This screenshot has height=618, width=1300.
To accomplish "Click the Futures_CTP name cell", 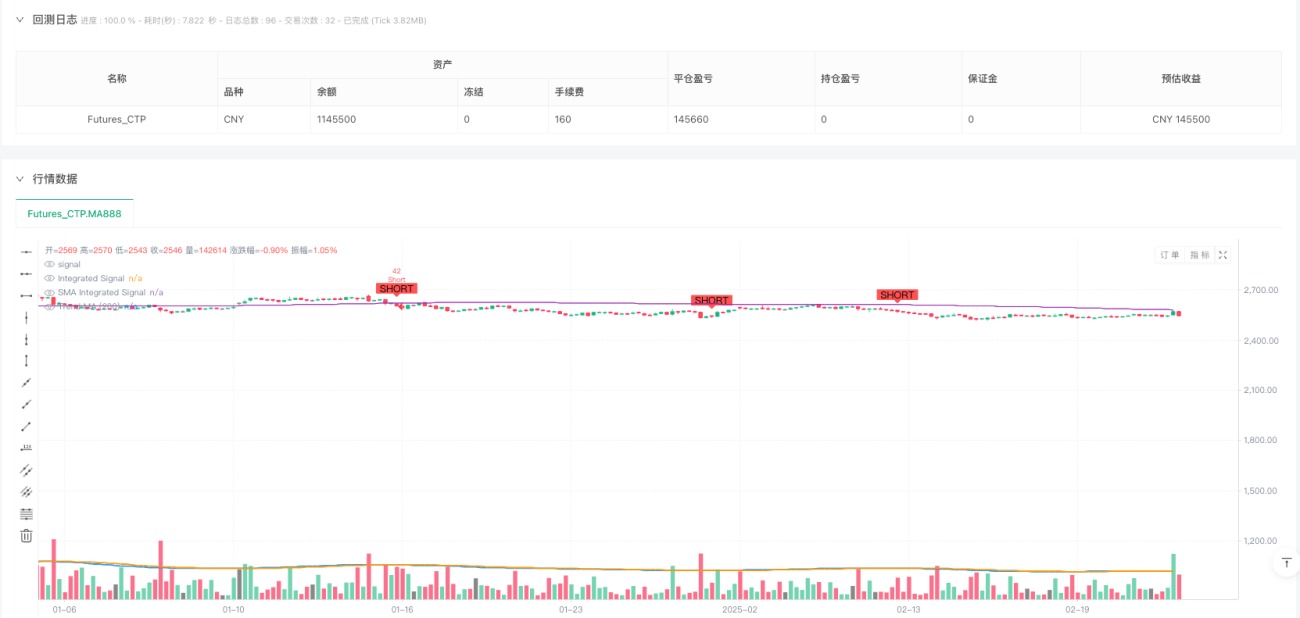I will coord(117,119).
